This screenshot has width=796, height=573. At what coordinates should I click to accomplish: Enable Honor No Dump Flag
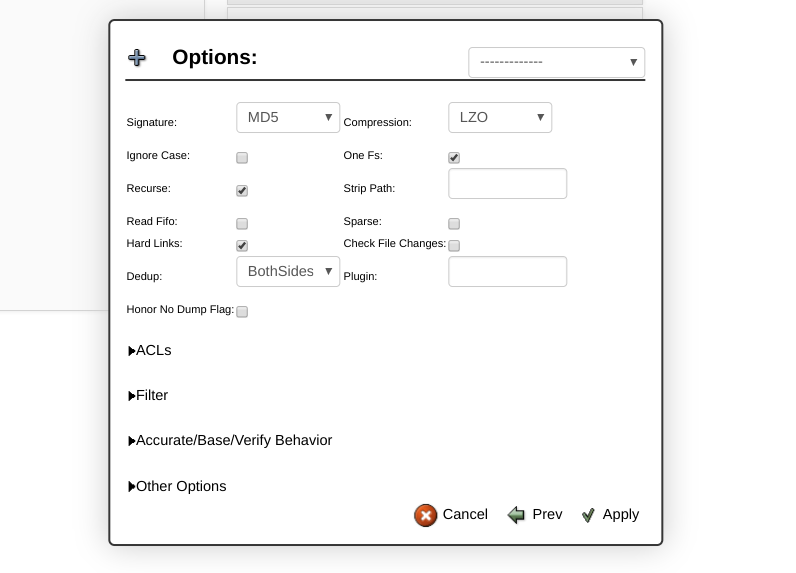click(242, 312)
